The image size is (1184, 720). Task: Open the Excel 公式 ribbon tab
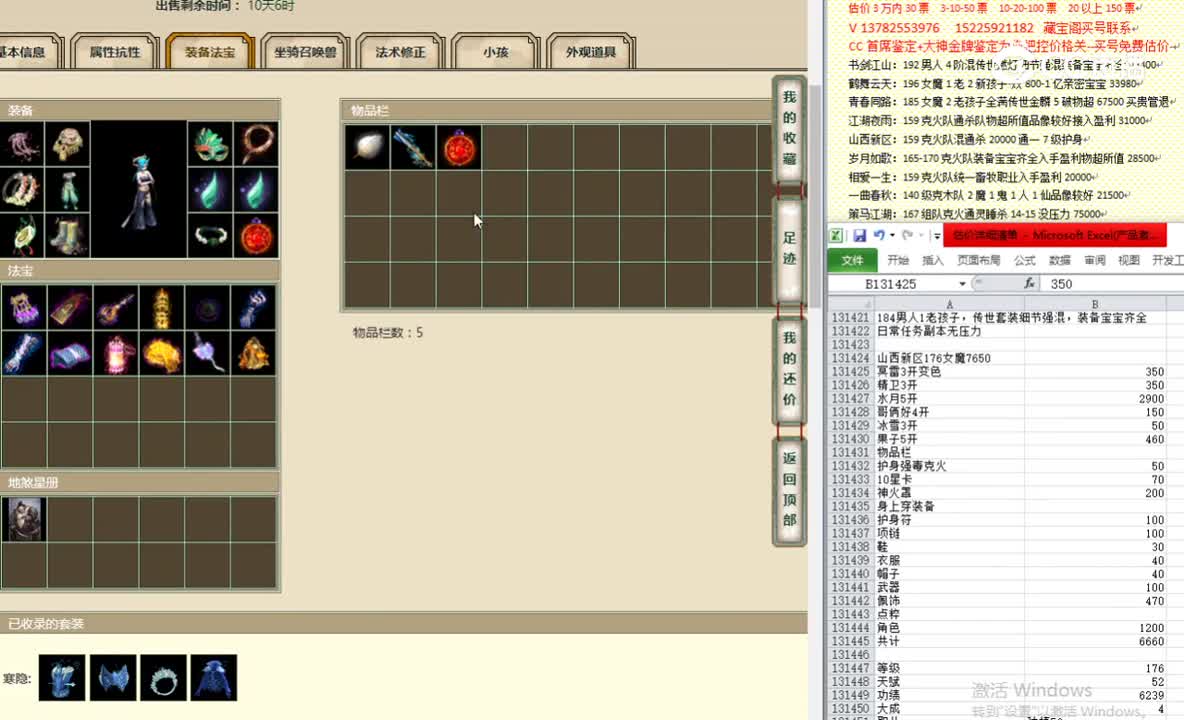[1025, 260]
